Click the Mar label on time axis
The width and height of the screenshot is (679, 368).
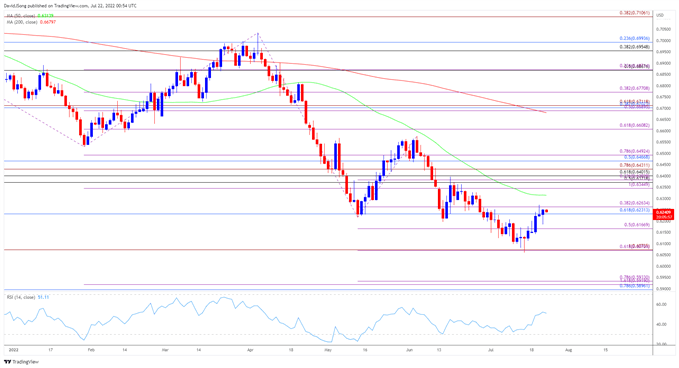pos(164,349)
